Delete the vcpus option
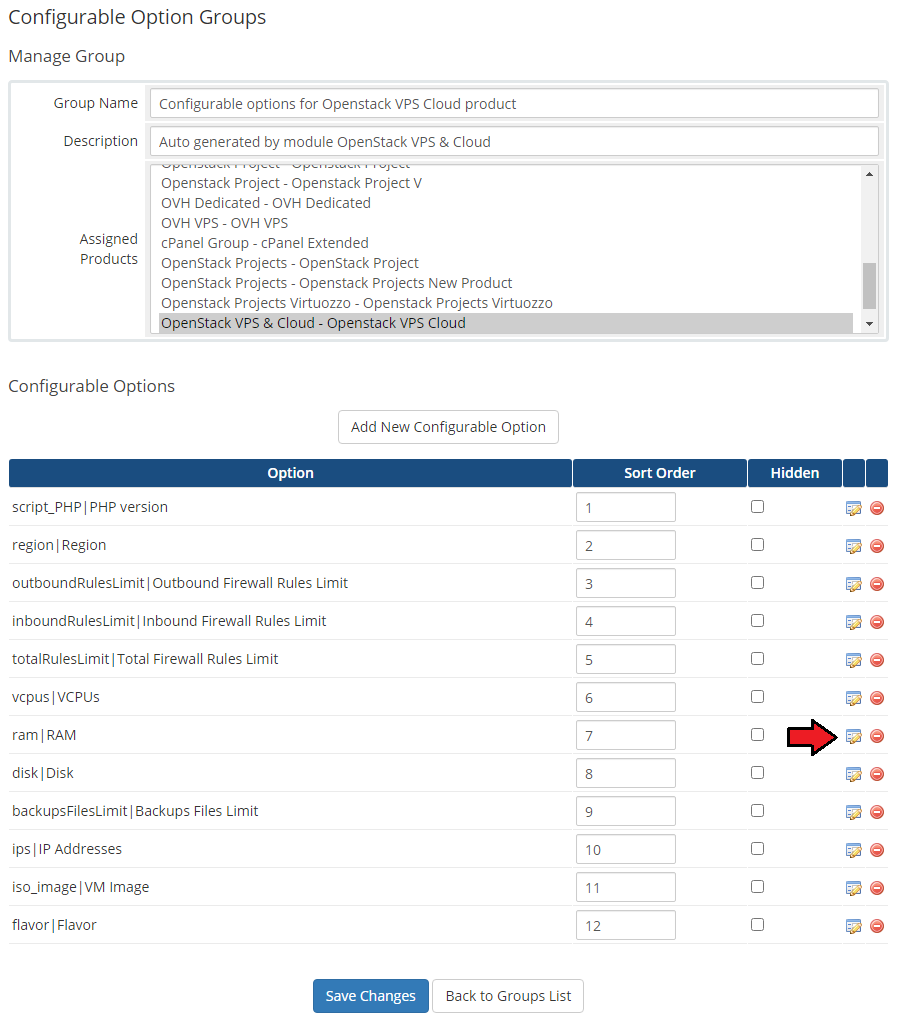This screenshot has width=902, height=1028. [876, 698]
